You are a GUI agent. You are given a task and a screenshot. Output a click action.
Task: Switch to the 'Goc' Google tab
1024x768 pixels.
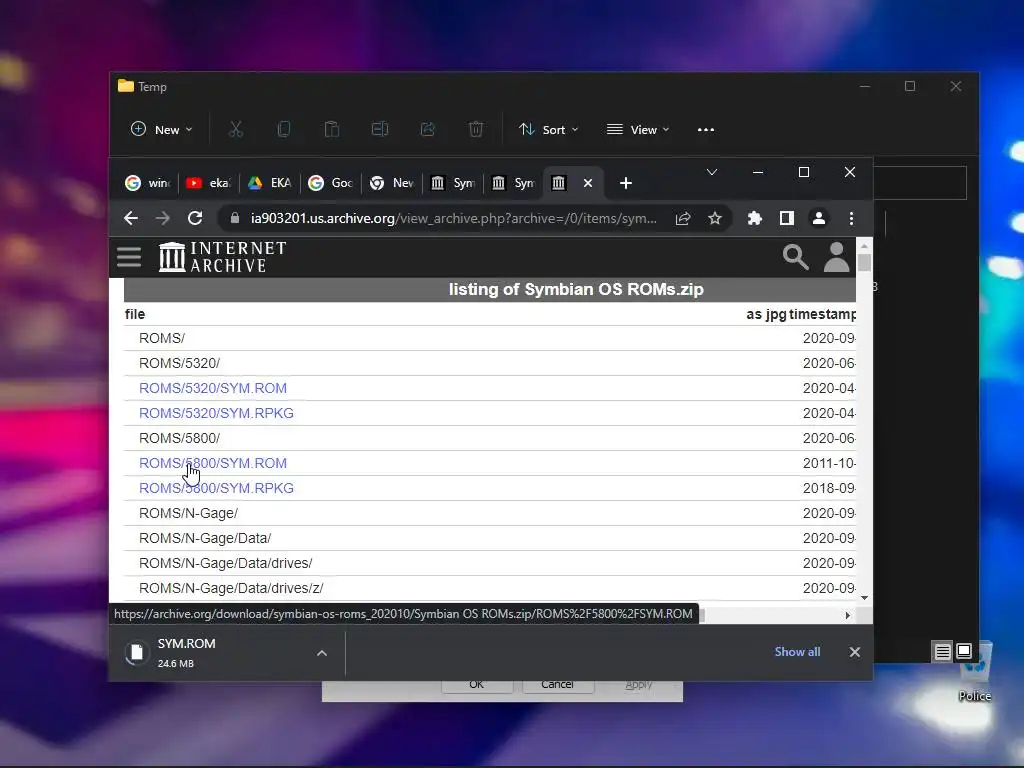click(330, 183)
